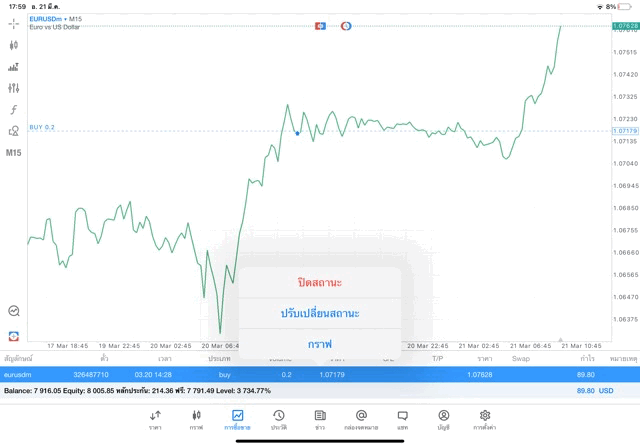Viewport: 640px width, 447px height.
Task: Open the drawing objects shapes icon
Action: [x=13, y=131]
